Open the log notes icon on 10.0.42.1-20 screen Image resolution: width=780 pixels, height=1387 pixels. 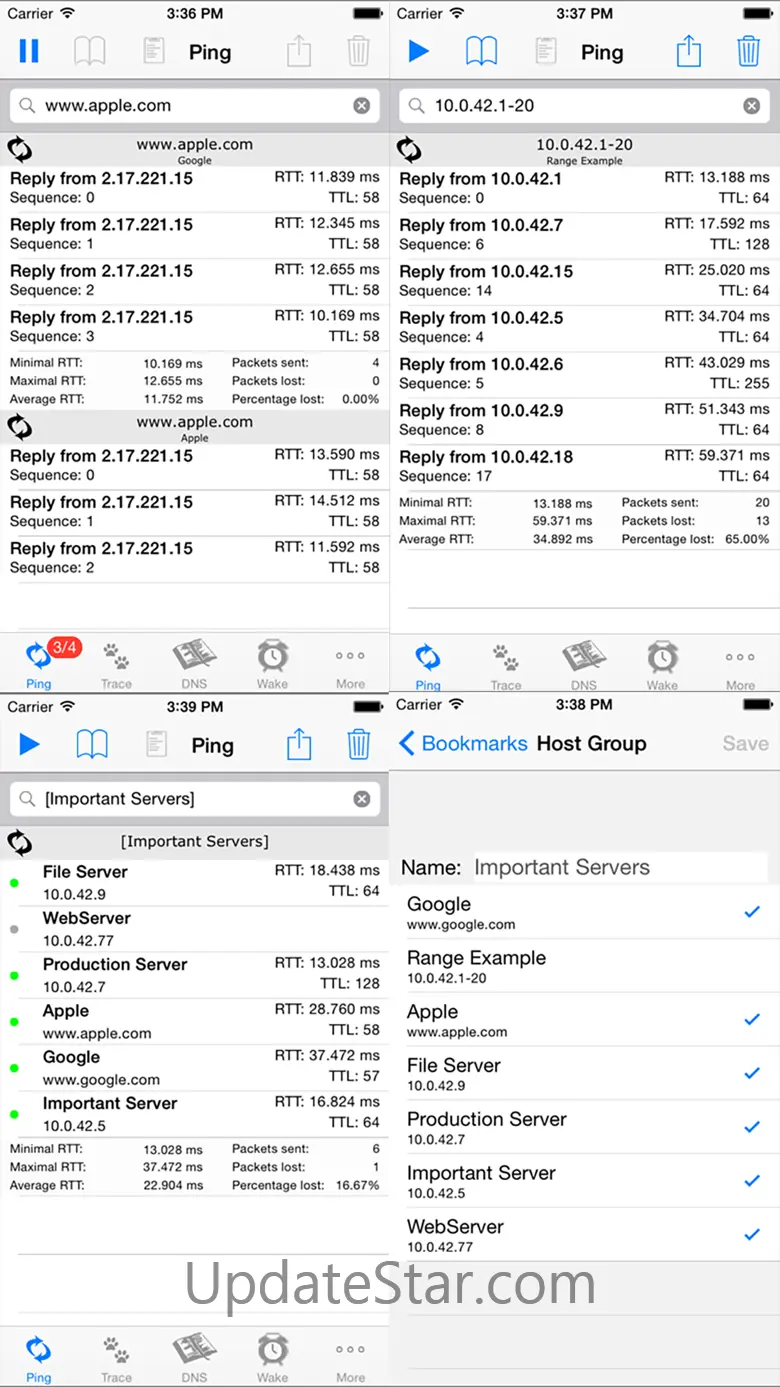545,51
